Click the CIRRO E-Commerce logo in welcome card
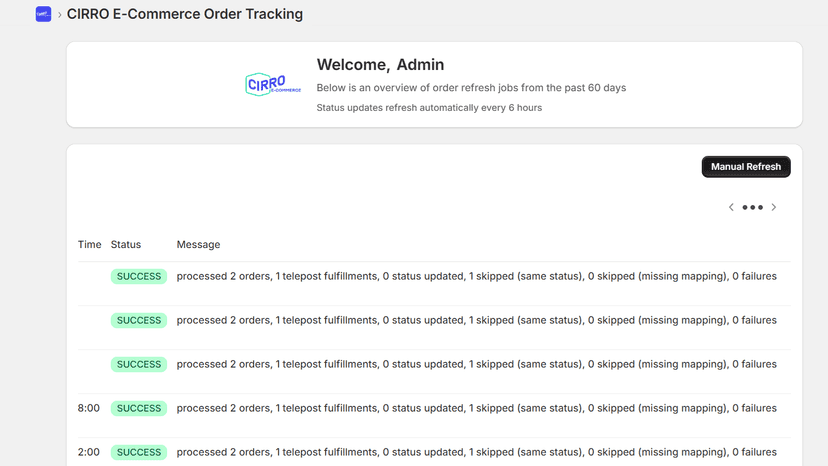 [273, 85]
